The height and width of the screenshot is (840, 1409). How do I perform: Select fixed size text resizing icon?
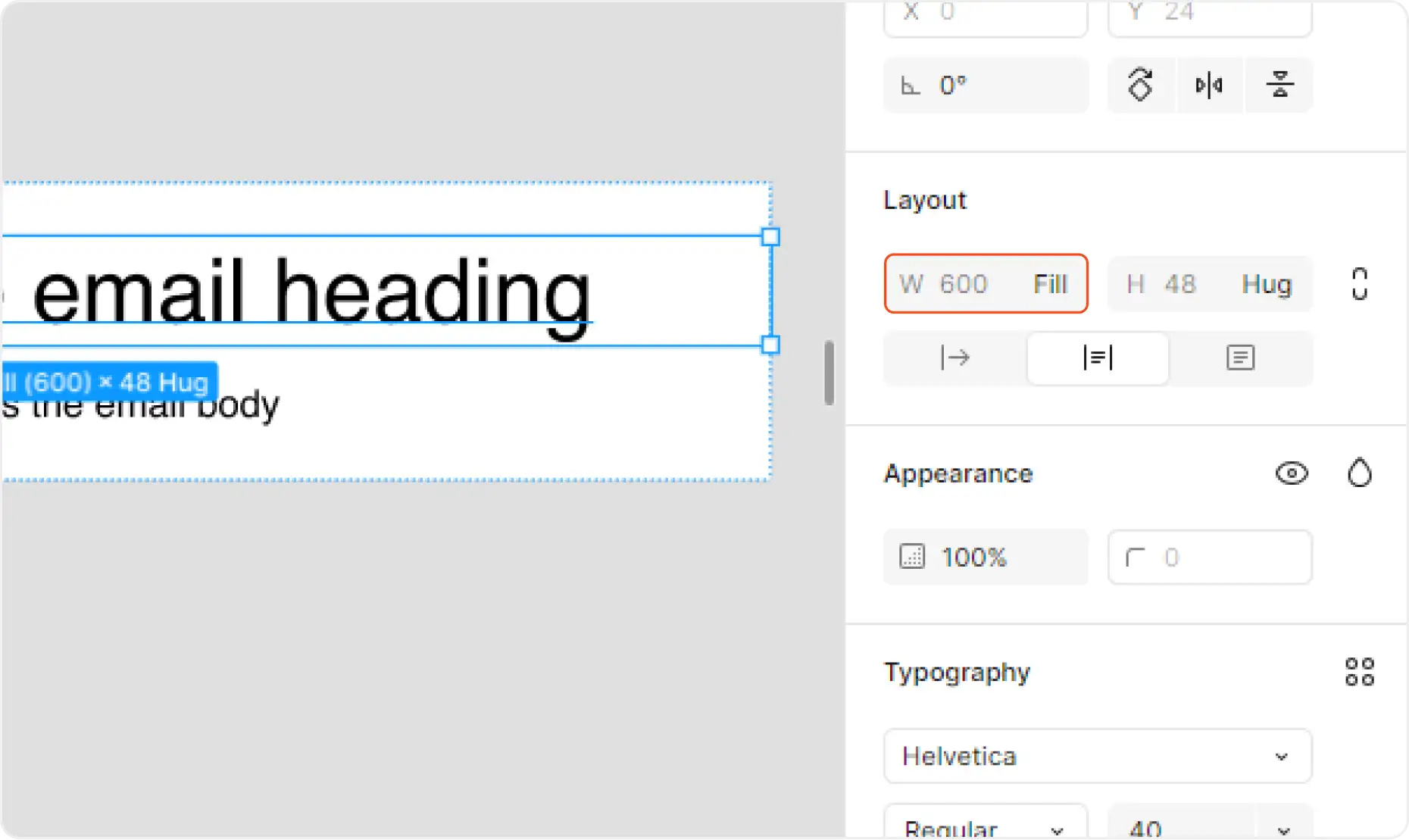(x=1240, y=358)
